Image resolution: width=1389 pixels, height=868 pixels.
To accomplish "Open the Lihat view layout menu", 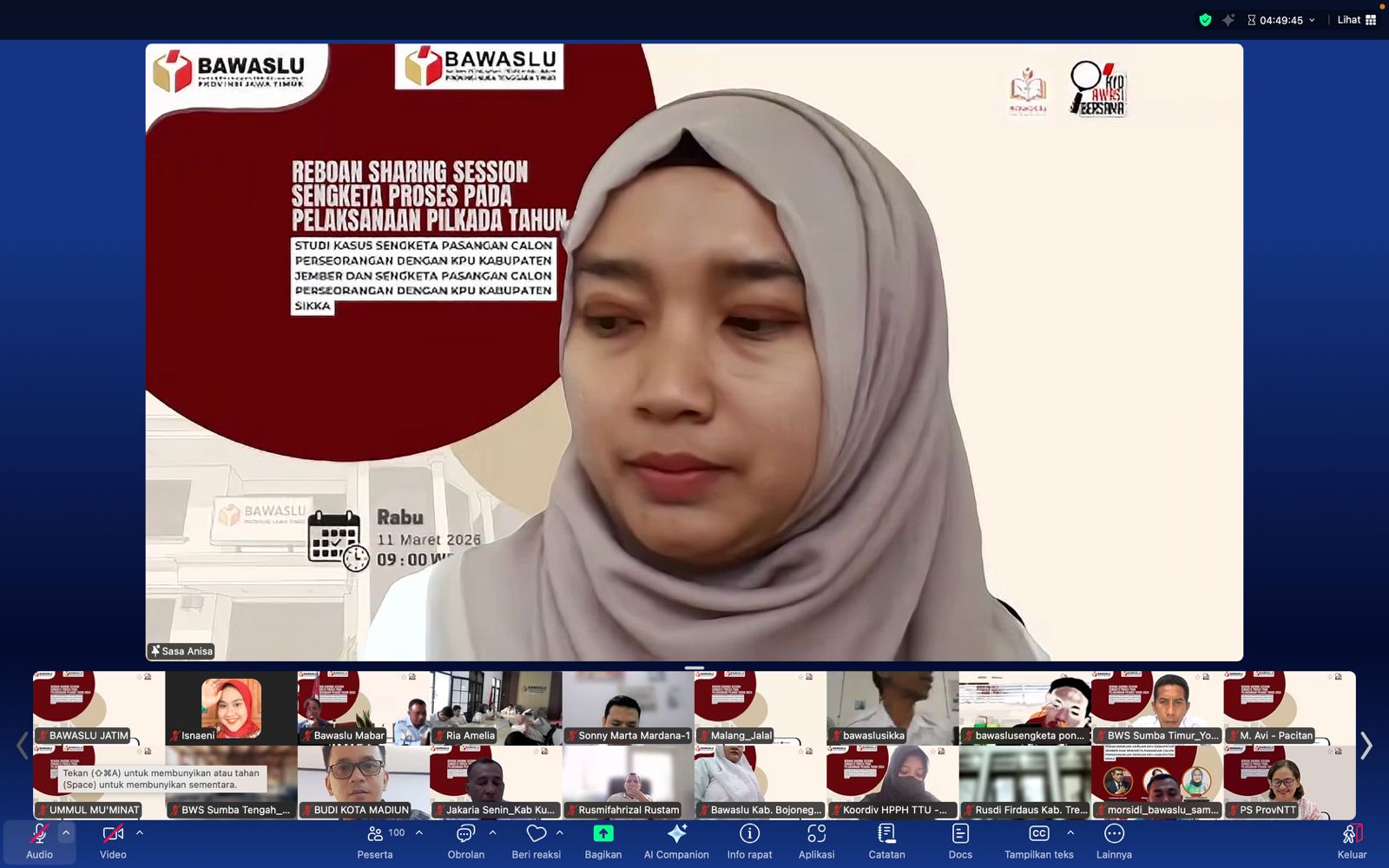I will pyautogui.click(x=1357, y=20).
